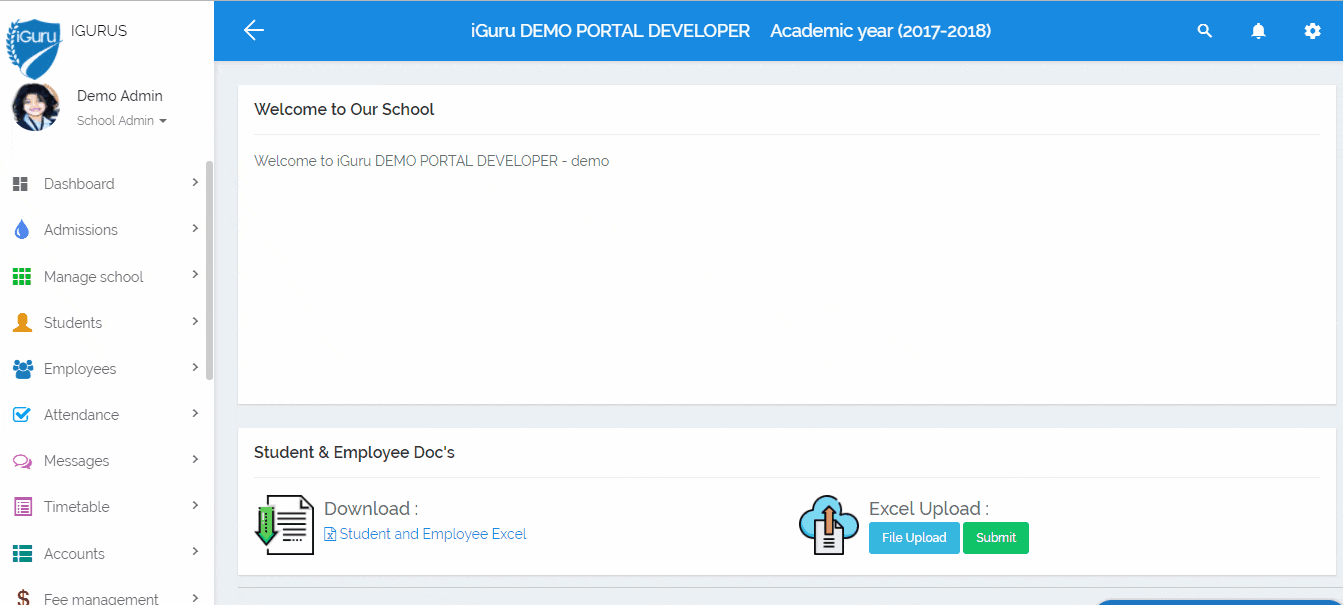This screenshot has width=1343, height=605.
Task: Expand the Manage school chevron
Action: tap(195, 275)
